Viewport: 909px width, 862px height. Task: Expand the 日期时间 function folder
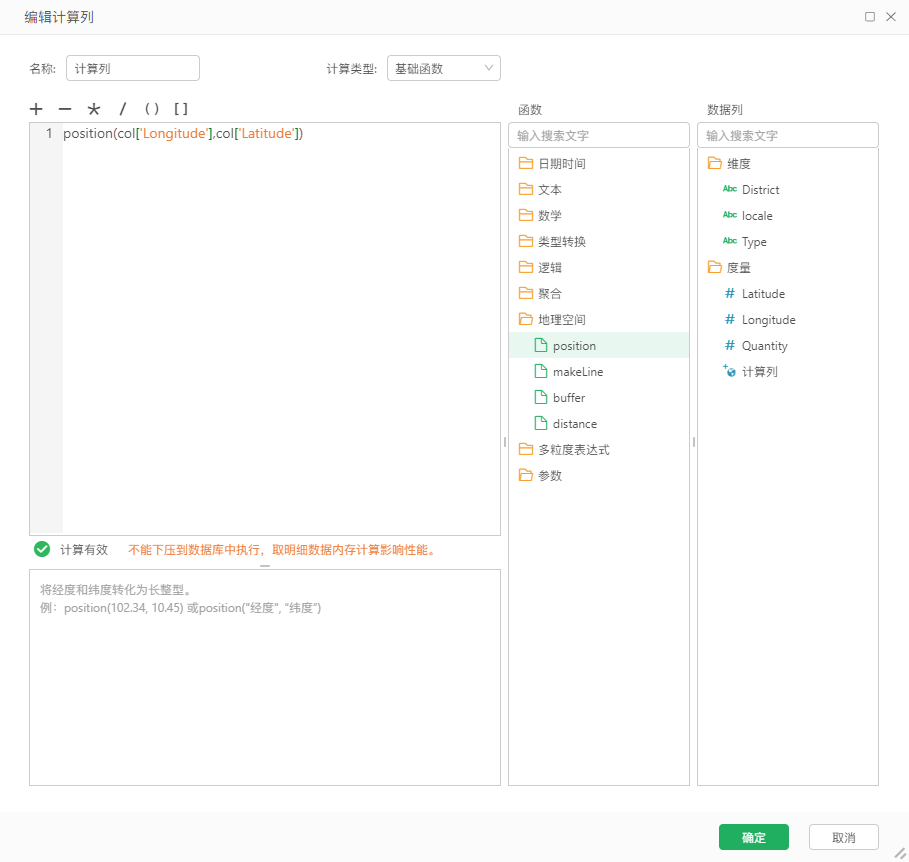pos(599,163)
